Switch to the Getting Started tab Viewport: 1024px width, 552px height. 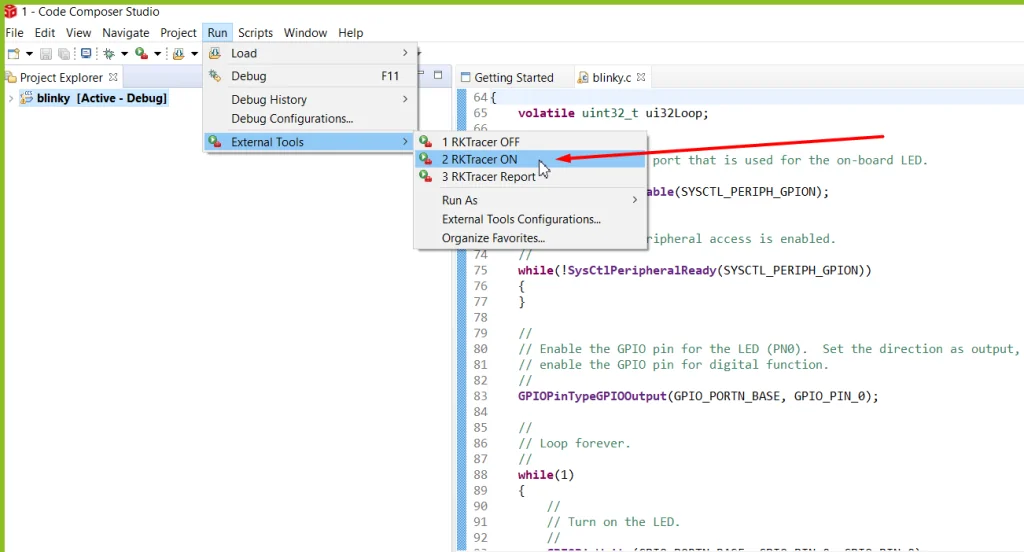(514, 78)
